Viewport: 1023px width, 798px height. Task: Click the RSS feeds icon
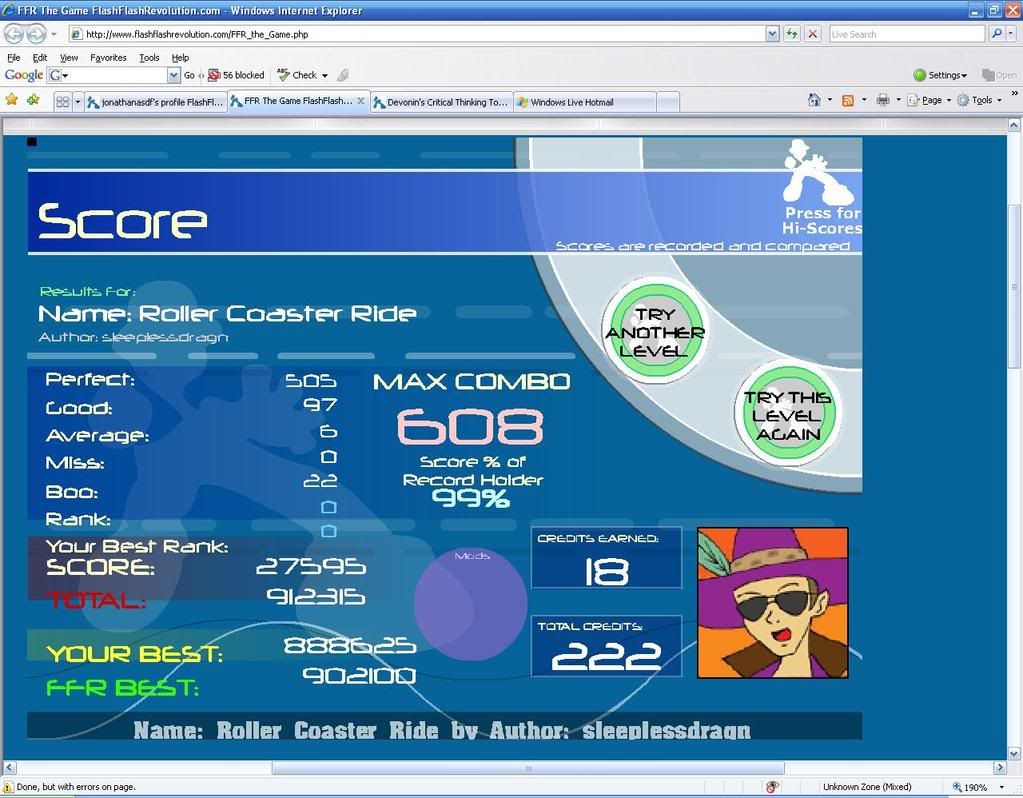coord(848,100)
